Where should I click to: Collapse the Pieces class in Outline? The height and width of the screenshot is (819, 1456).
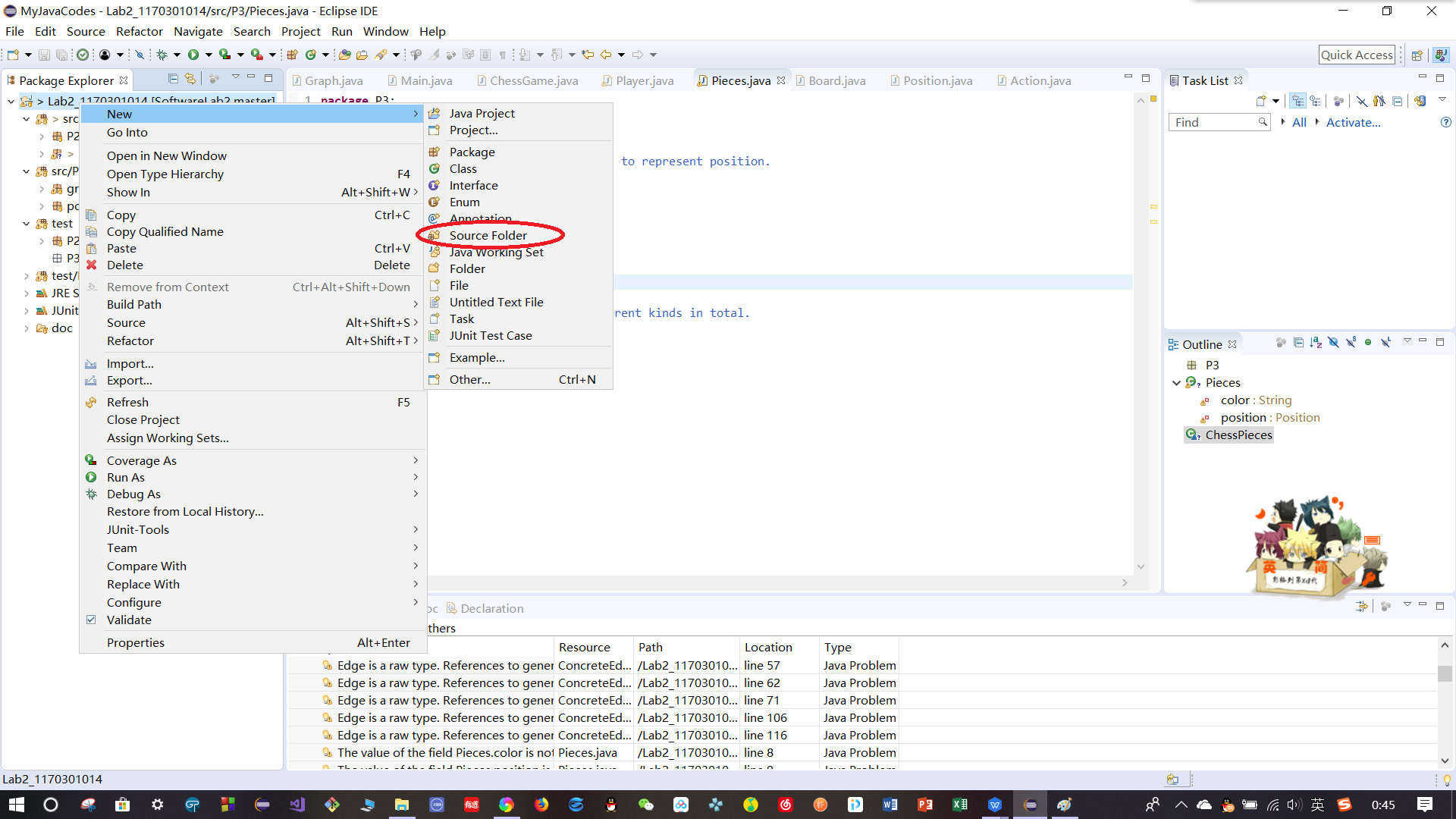click(x=1176, y=383)
